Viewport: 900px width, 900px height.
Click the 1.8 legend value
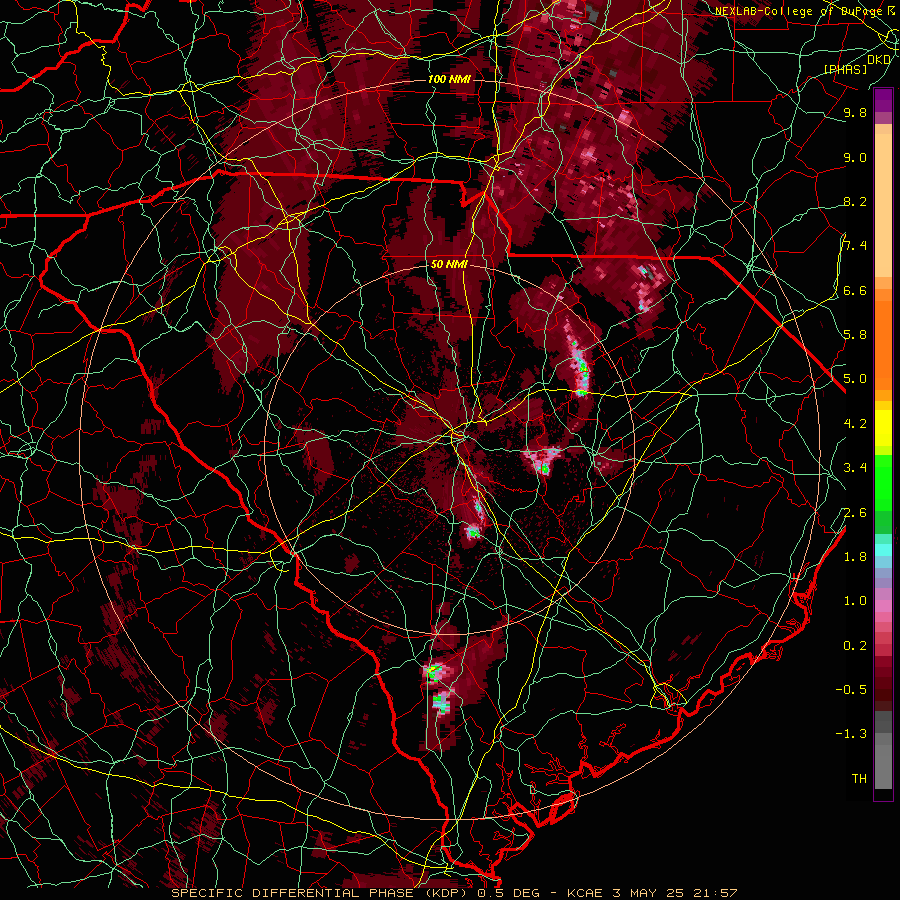855,557
